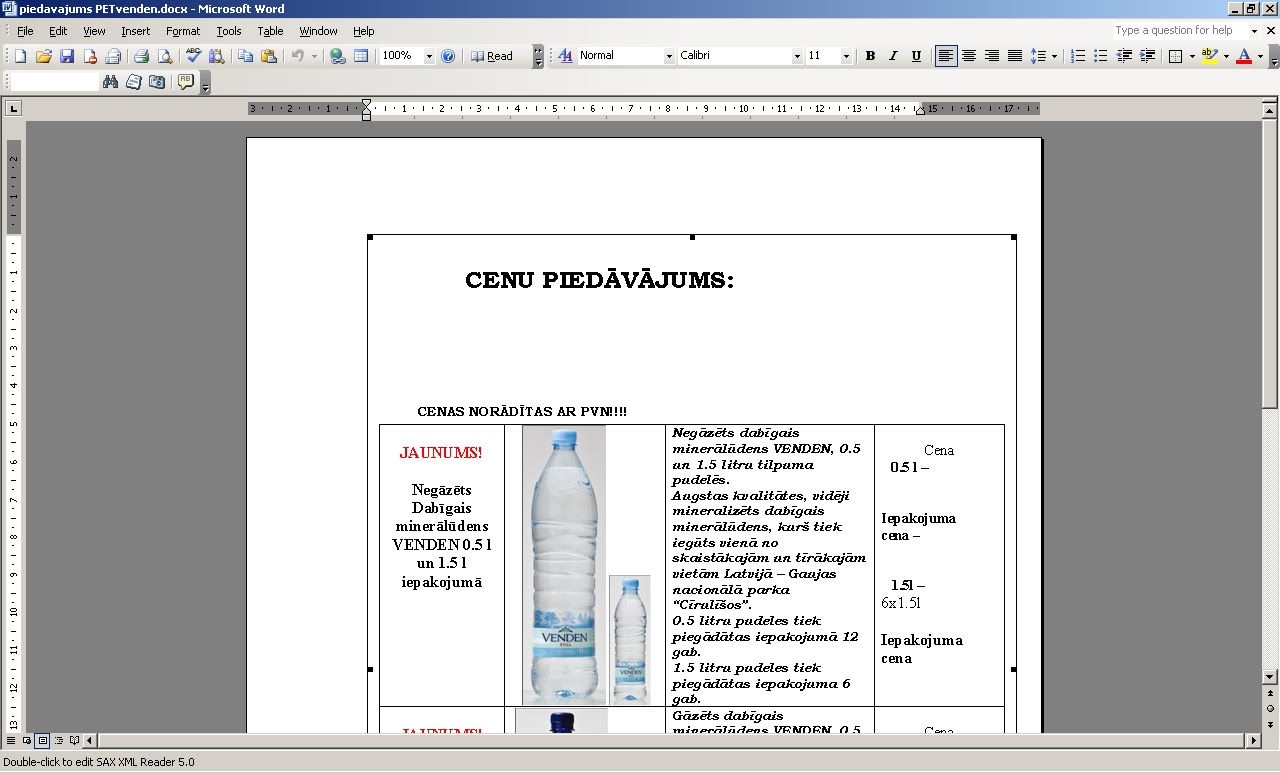Expand the highlight color dropdown arrow

pos(1226,56)
